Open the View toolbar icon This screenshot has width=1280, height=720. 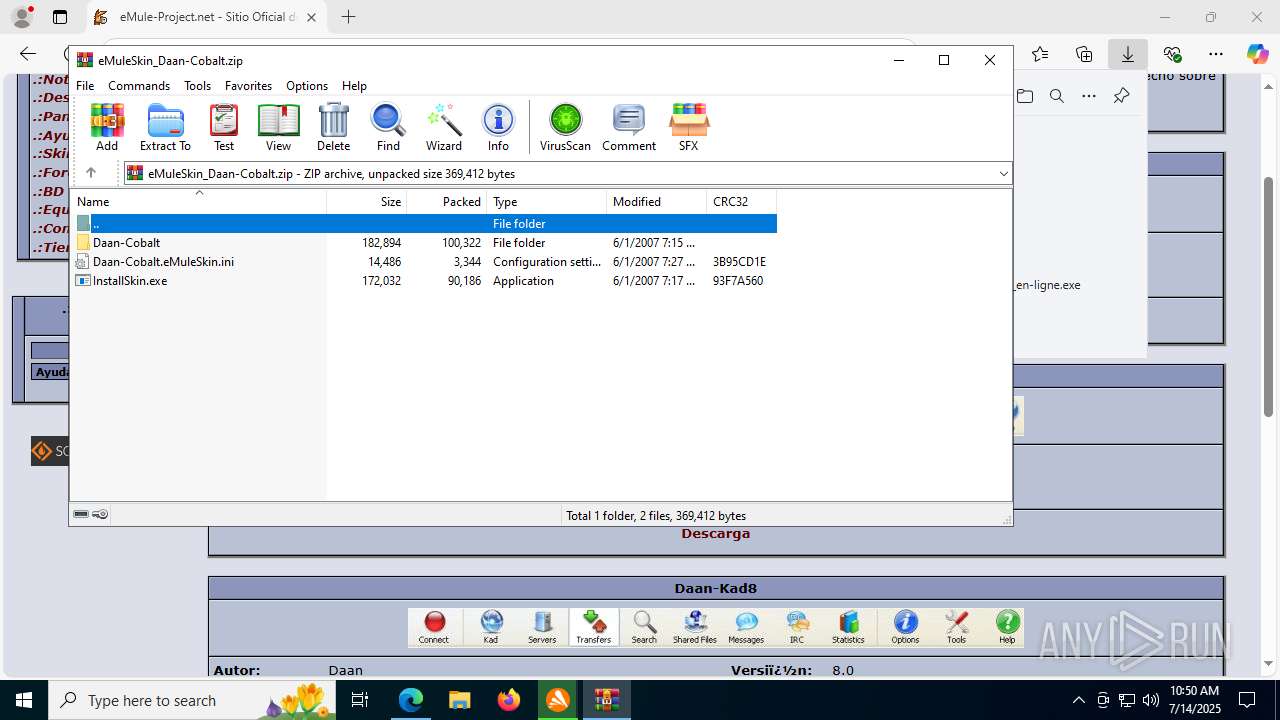278,127
